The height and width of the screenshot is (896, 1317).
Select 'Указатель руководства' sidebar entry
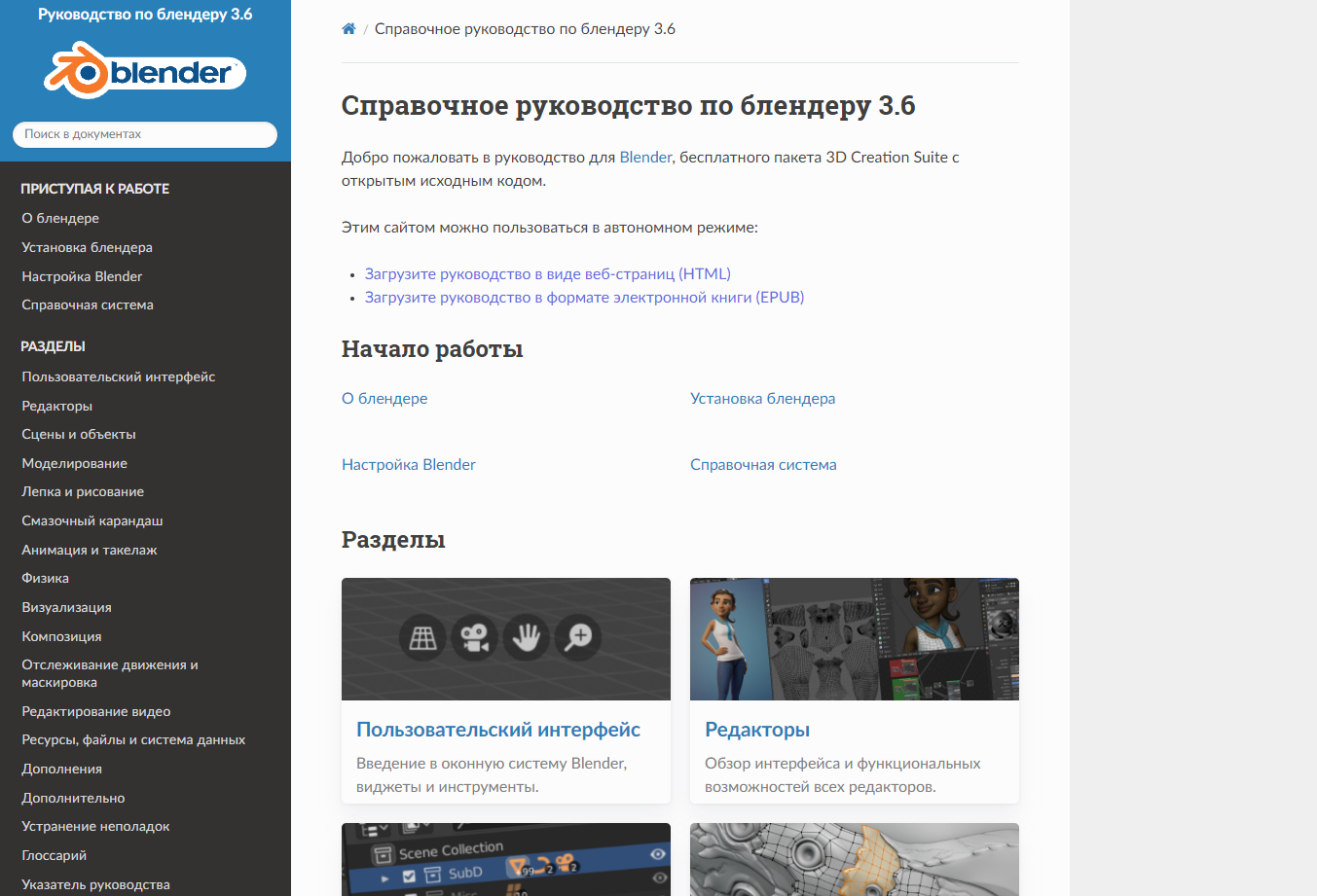pos(95,884)
